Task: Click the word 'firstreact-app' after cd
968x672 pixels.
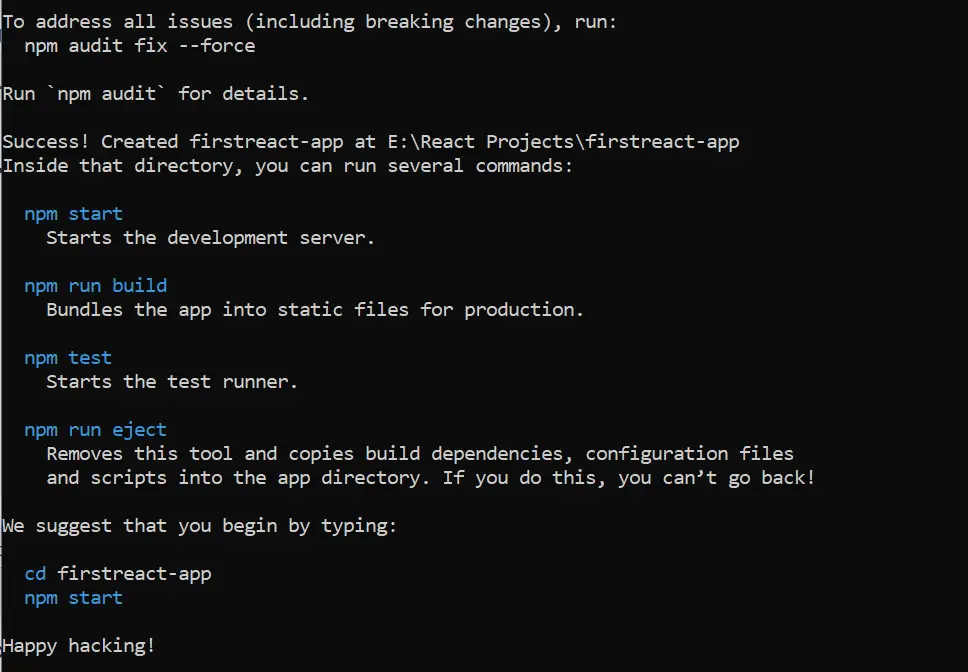Action: (x=135, y=574)
